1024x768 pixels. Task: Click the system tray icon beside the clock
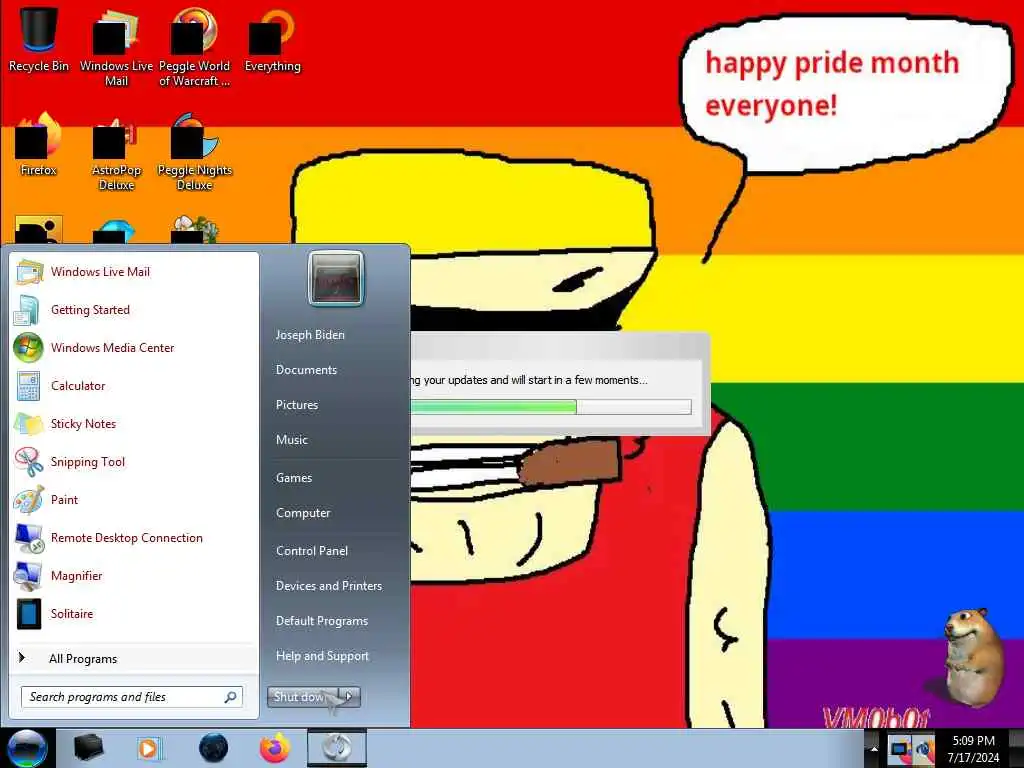[x=923, y=748]
